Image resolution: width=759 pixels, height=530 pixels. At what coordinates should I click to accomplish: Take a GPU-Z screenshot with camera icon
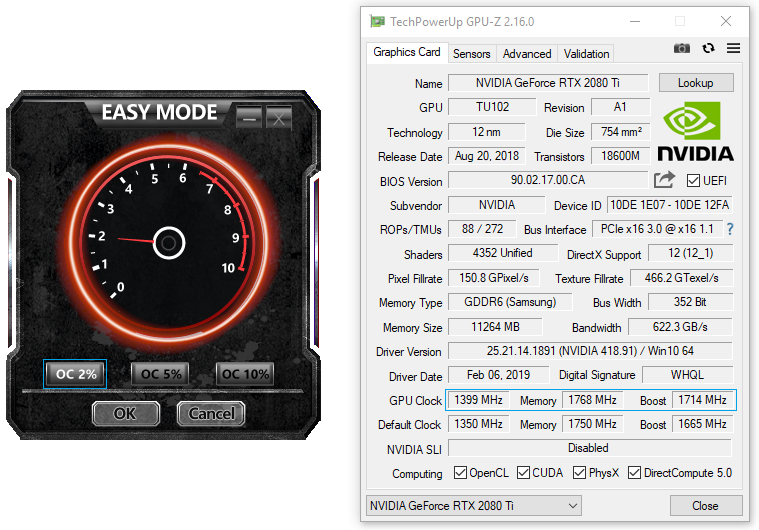click(x=682, y=48)
